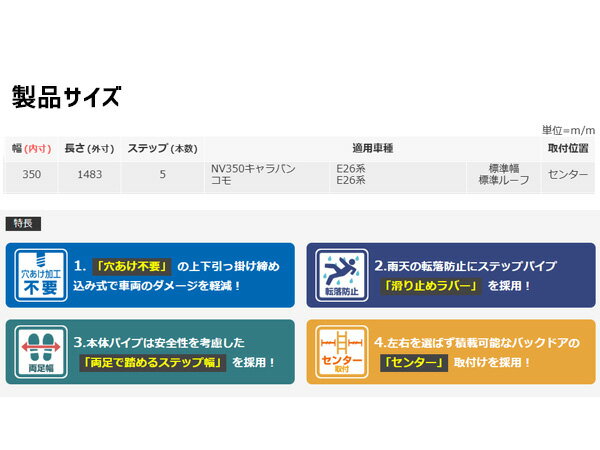This screenshot has height=450, width=600.
Task: Click the 1483 length value cell
Action: pyautogui.click(x=89, y=174)
